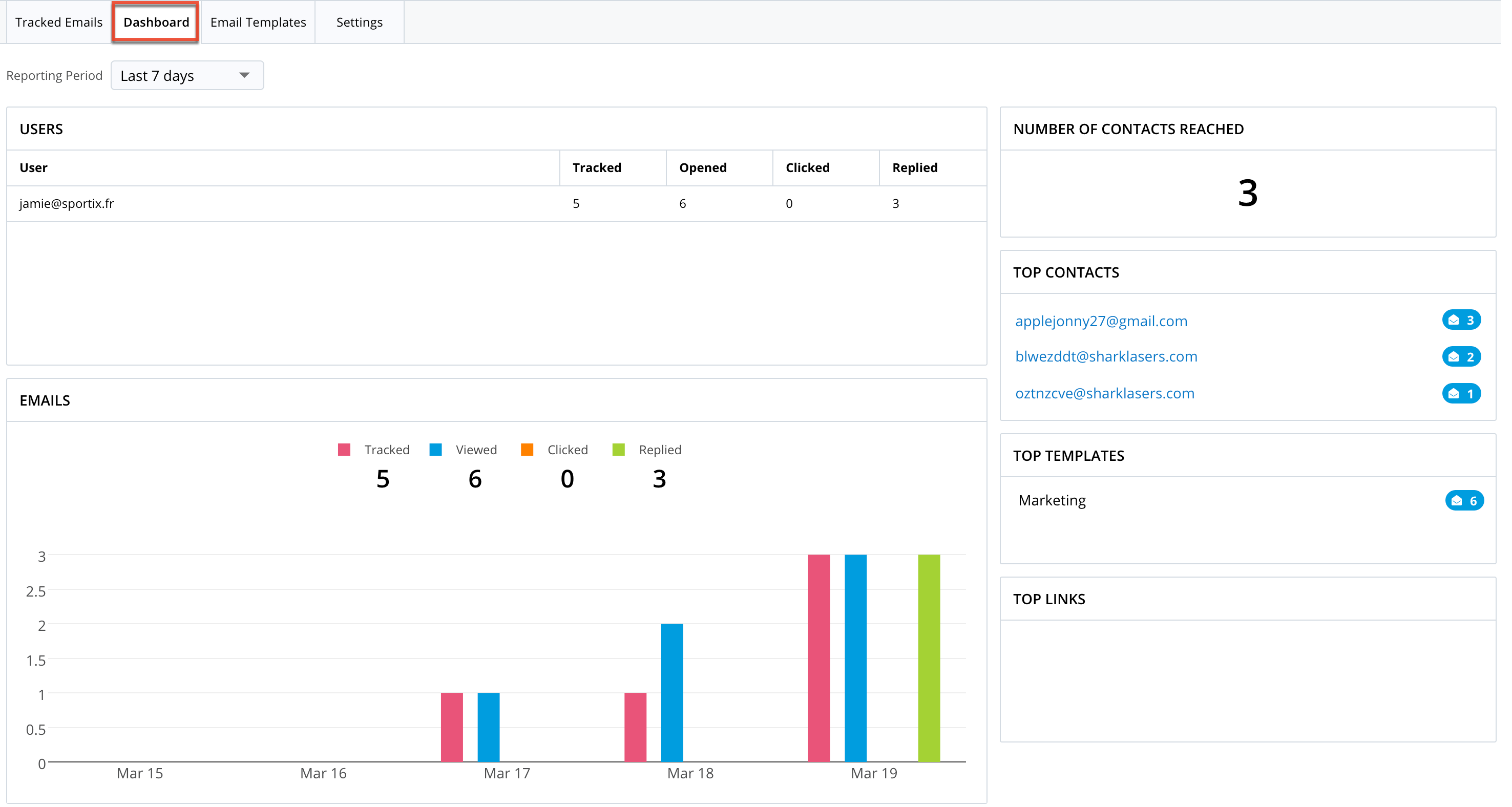Toggle the Replied series green legend square
The height and width of the screenshot is (807, 1512).
pyautogui.click(x=618, y=450)
